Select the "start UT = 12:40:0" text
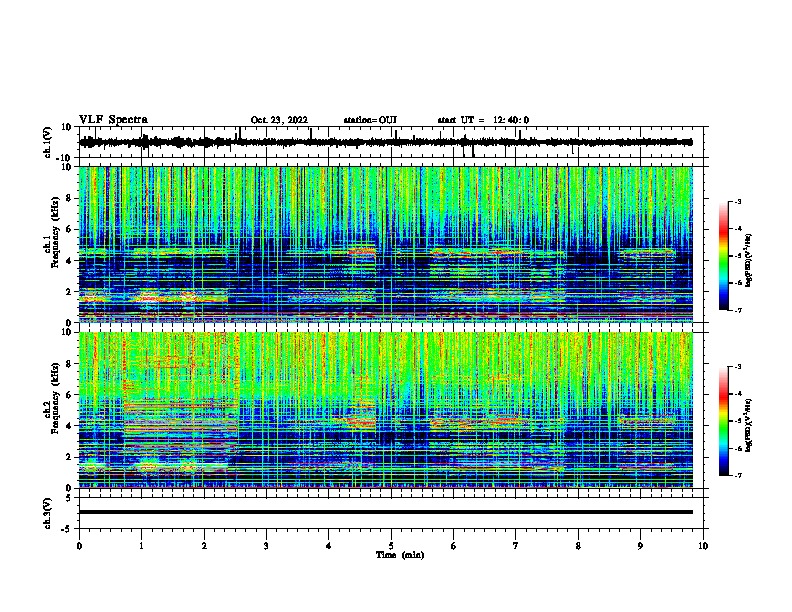Image resolution: width=792 pixels, height=612 pixels. tap(483, 120)
